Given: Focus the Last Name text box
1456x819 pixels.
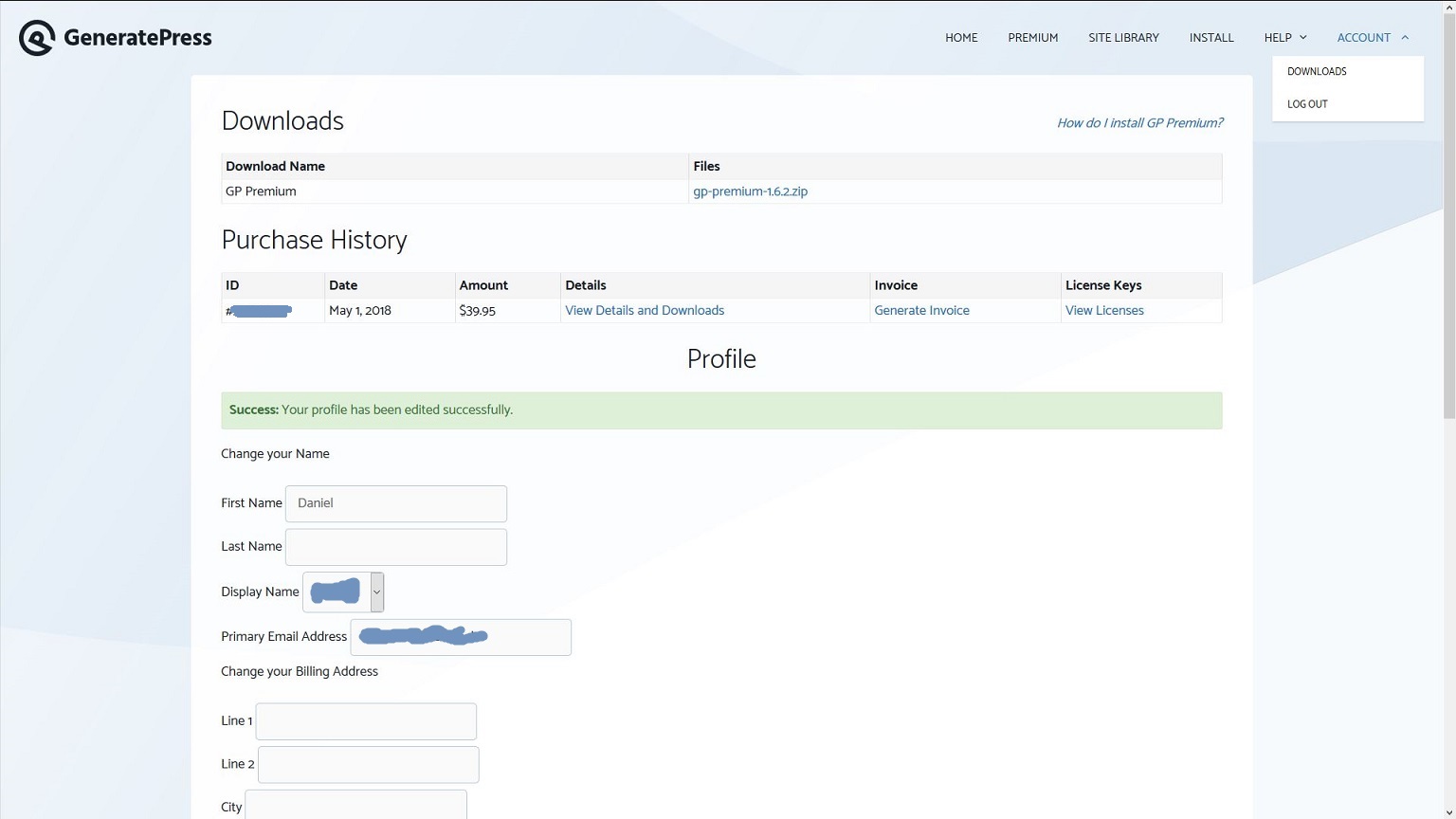Looking at the screenshot, I should pos(396,547).
